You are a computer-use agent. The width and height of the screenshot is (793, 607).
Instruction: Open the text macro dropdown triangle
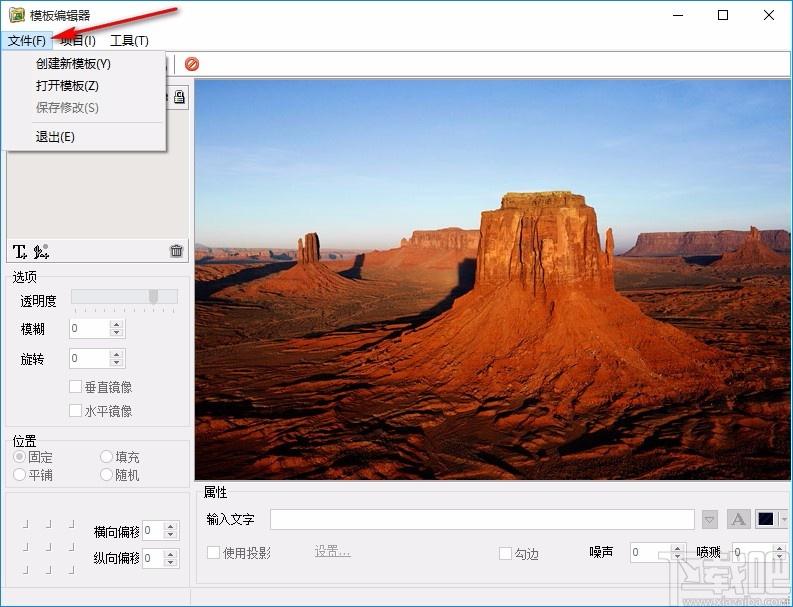(710, 519)
